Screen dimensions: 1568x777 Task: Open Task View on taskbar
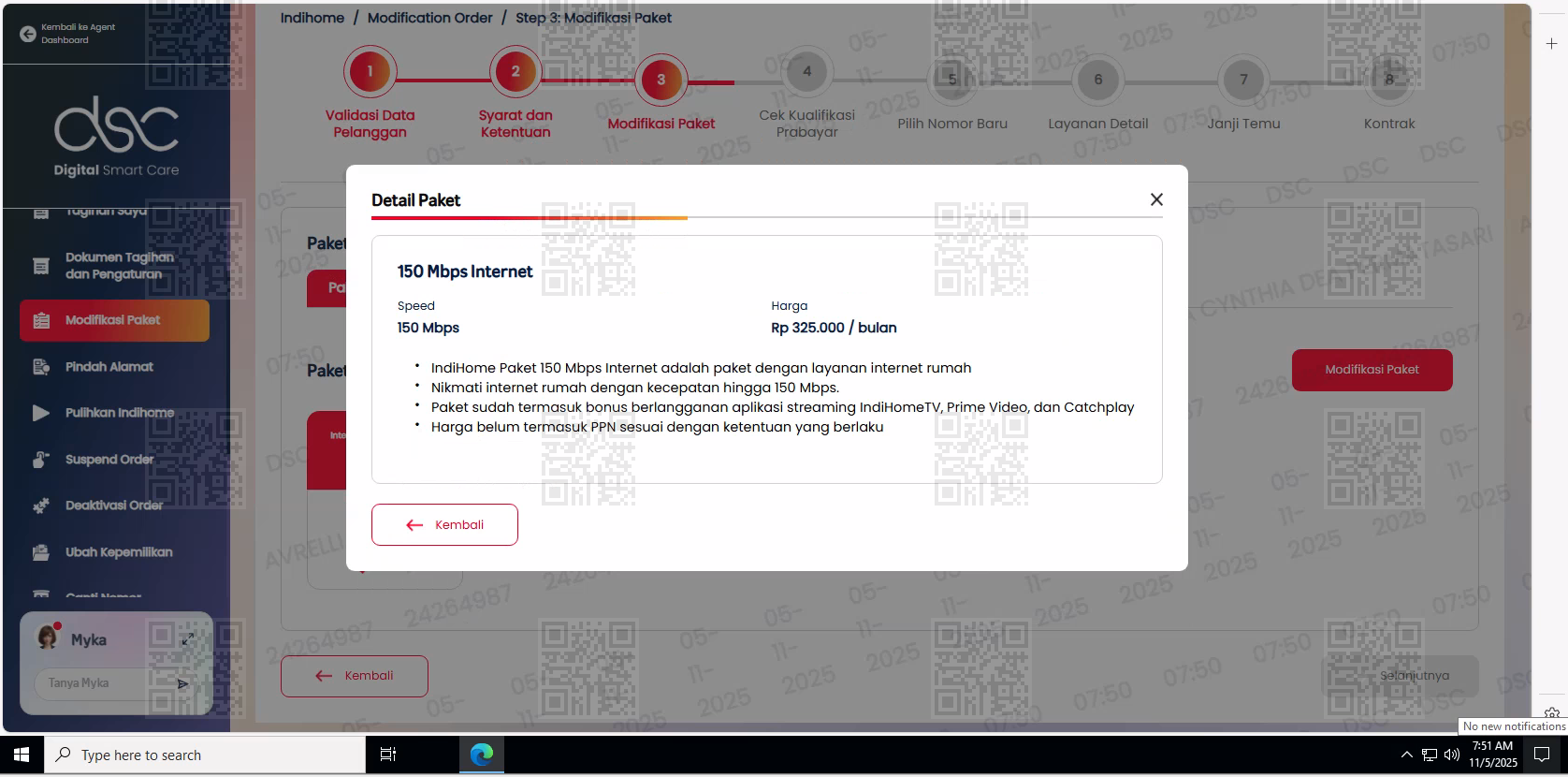(388, 755)
